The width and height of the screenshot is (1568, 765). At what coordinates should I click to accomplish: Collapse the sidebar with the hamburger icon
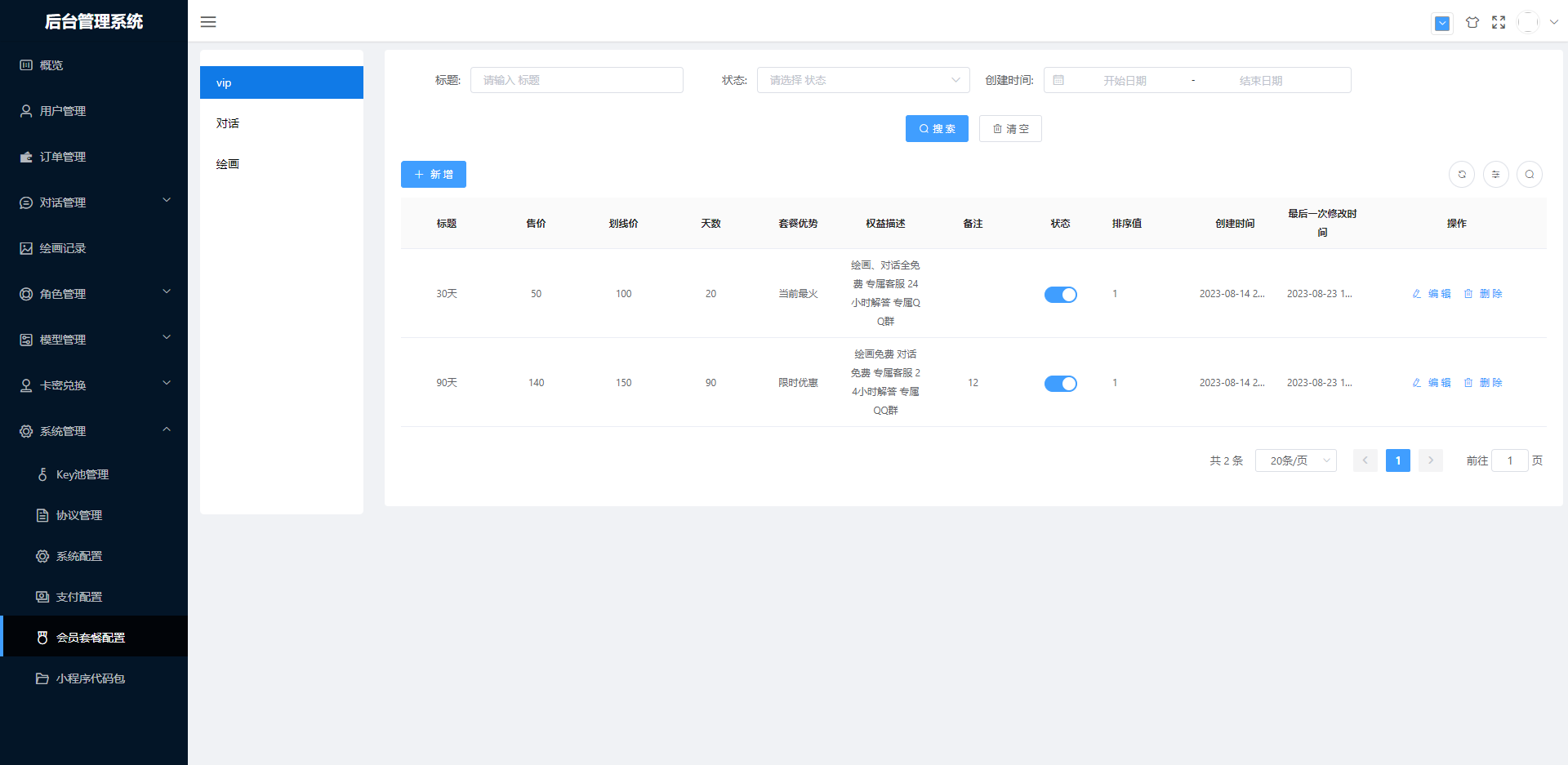(208, 22)
